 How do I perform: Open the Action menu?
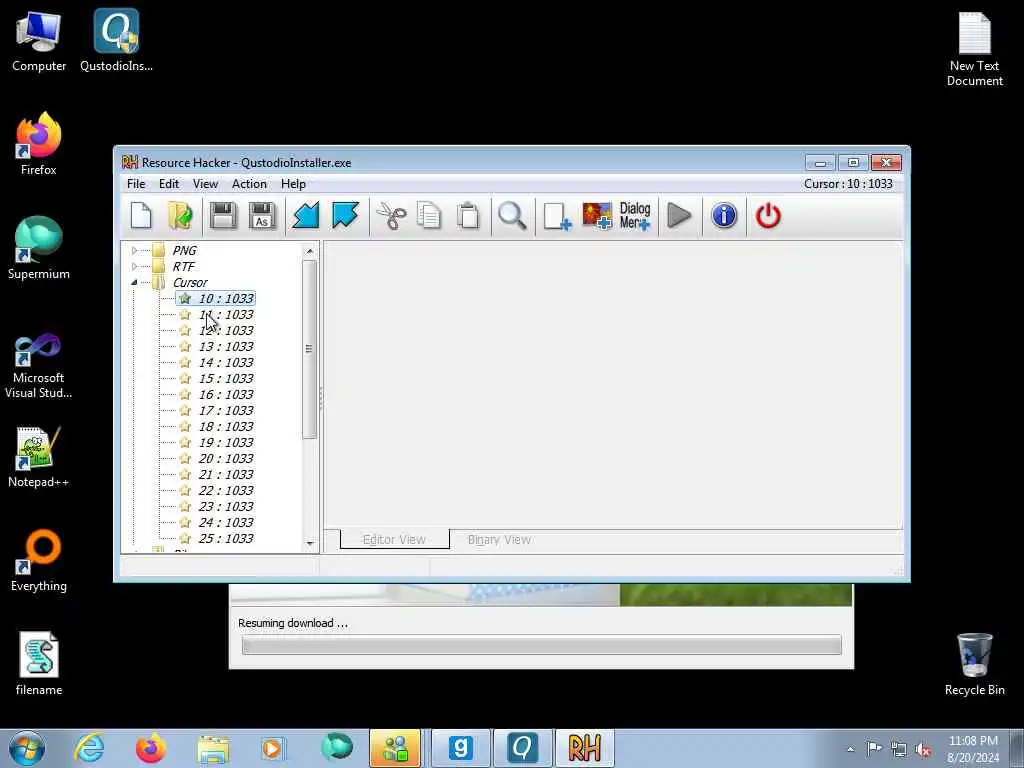point(249,184)
